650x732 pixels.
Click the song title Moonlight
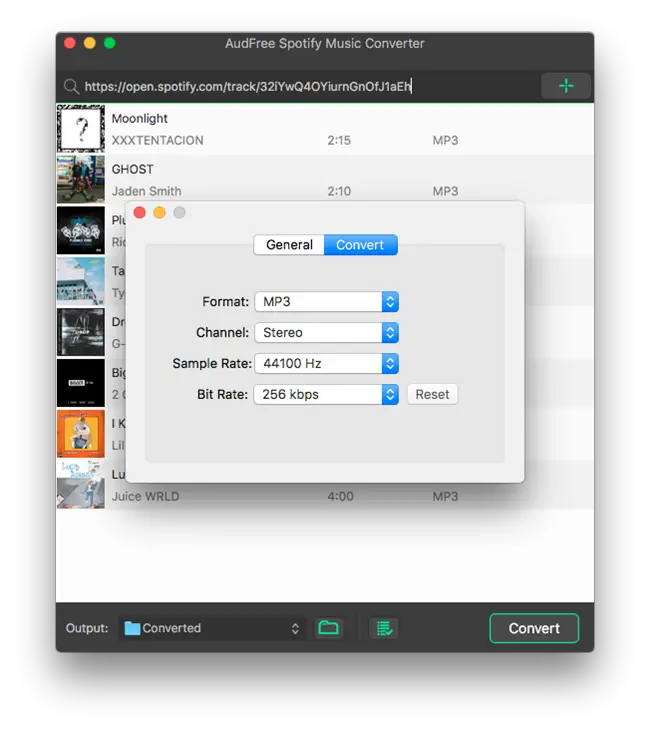pyautogui.click(x=139, y=119)
